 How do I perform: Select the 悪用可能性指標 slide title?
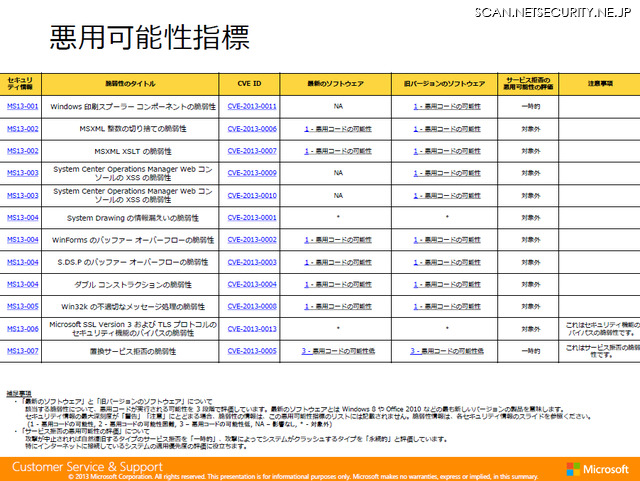pos(149,38)
